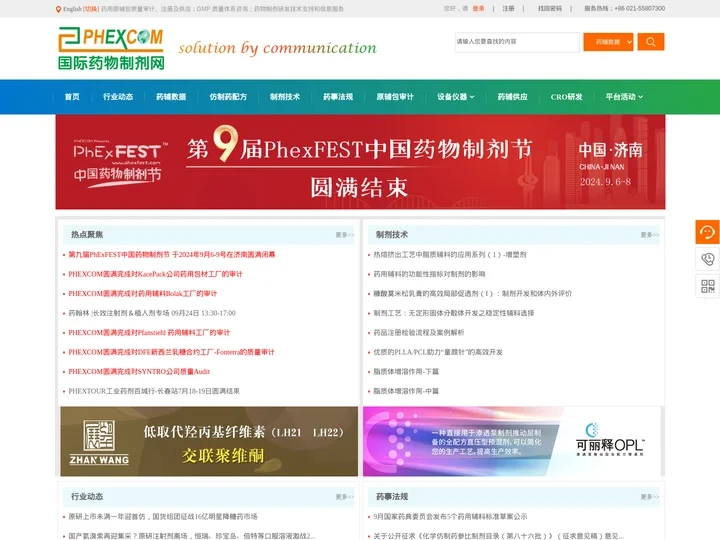Click the 药事法规 section heading
The image size is (720, 540).
(x=392, y=496)
